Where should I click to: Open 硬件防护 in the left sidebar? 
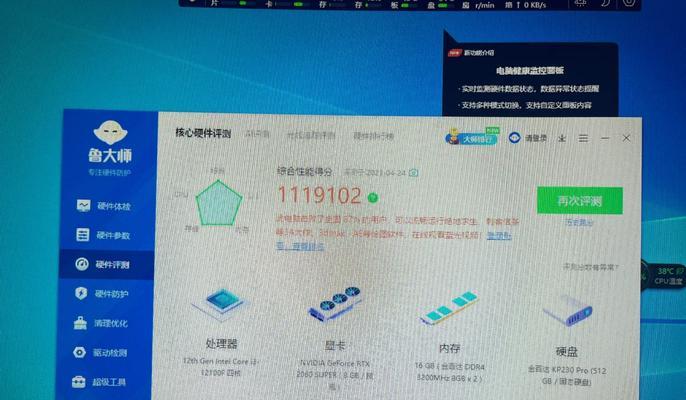(x=102, y=294)
